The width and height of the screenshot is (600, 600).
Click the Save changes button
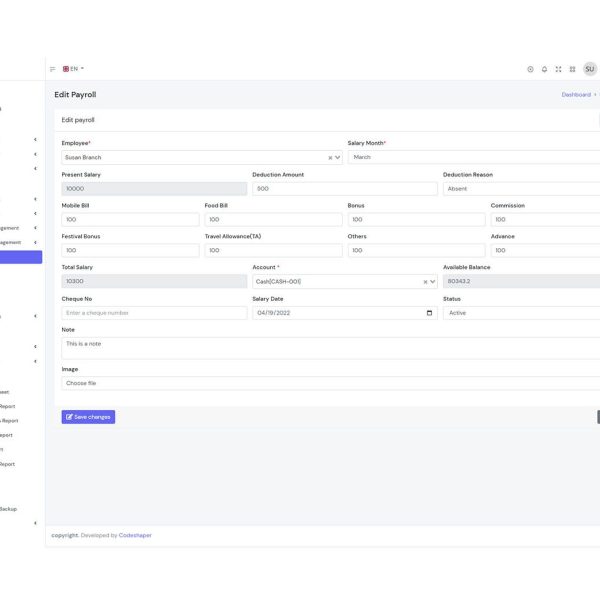(x=88, y=417)
